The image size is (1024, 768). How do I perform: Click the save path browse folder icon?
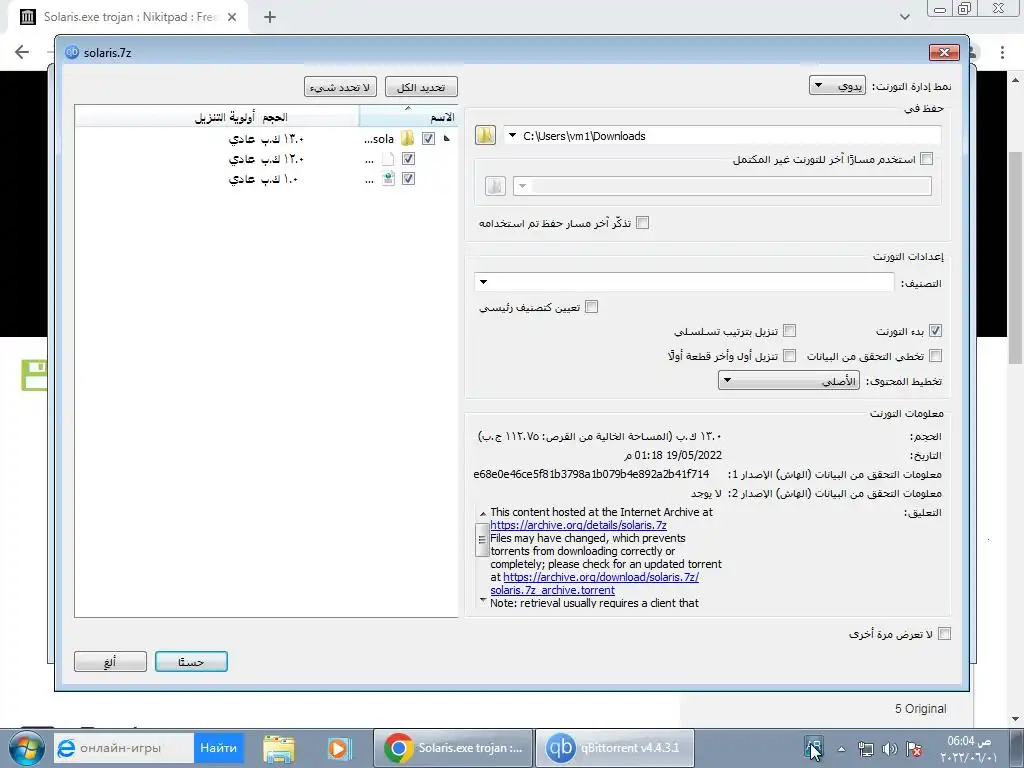coord(485,135)
